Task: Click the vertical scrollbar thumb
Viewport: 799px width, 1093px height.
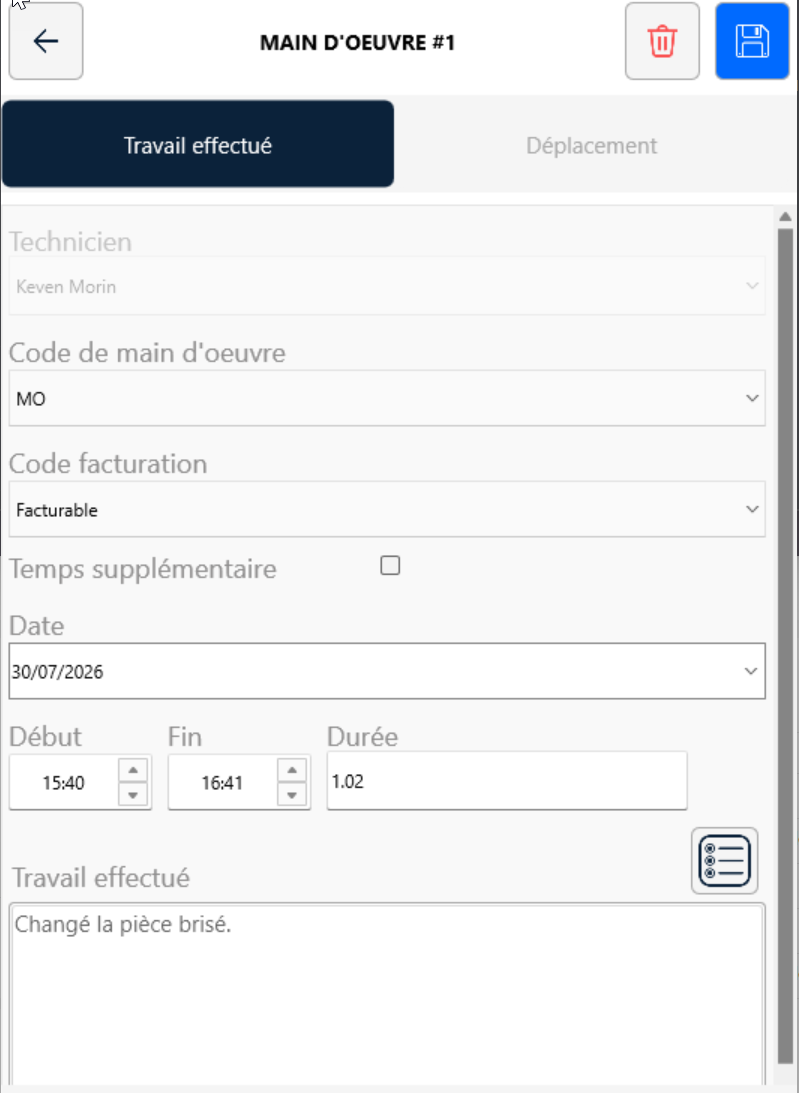Action: [786, 645]
